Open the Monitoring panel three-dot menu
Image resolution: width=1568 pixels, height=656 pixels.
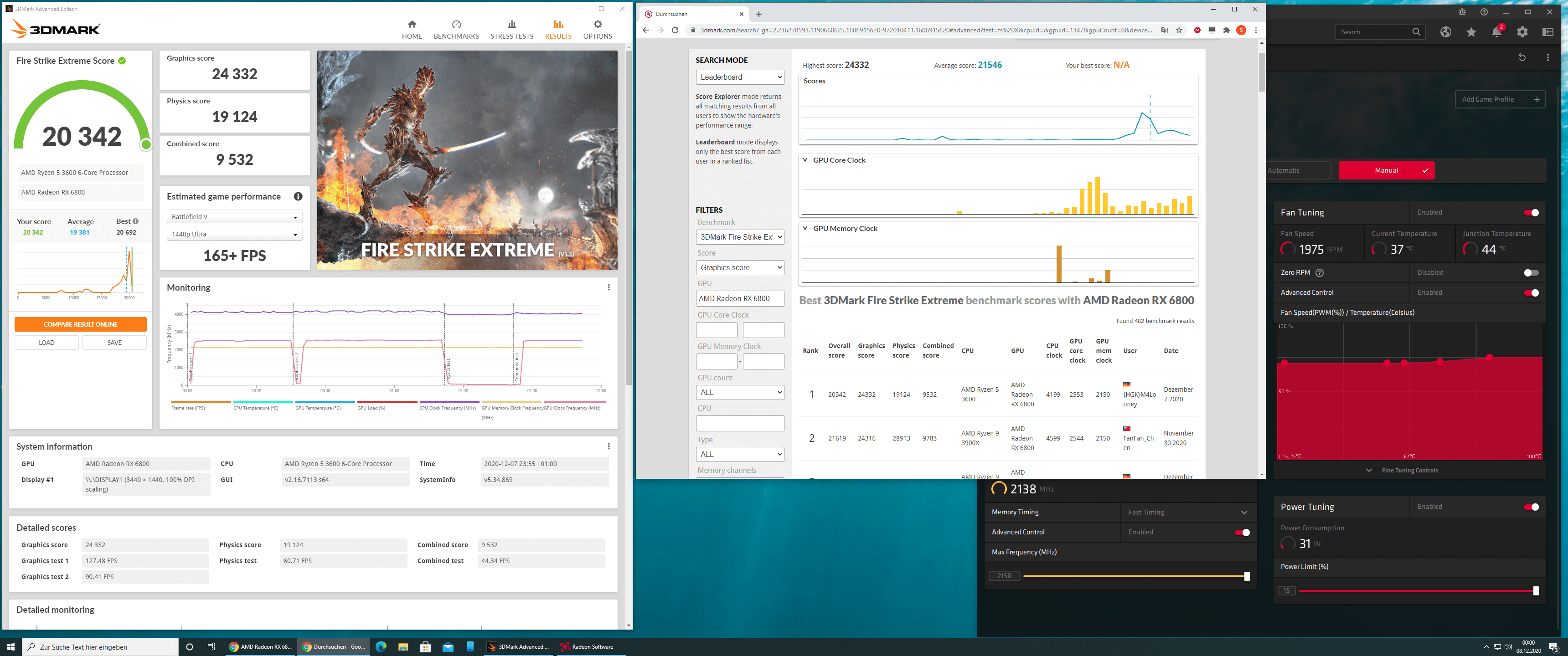point(608,287)
